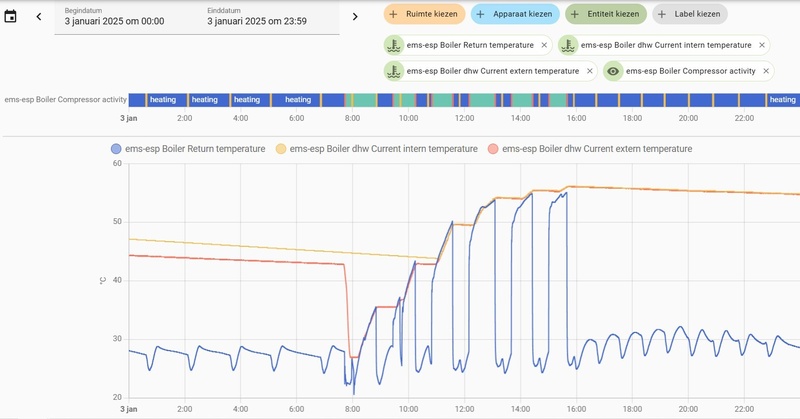Remove the Boiler Return temperature chip
Screen dimensions: 800x419
tap(544, 45)
